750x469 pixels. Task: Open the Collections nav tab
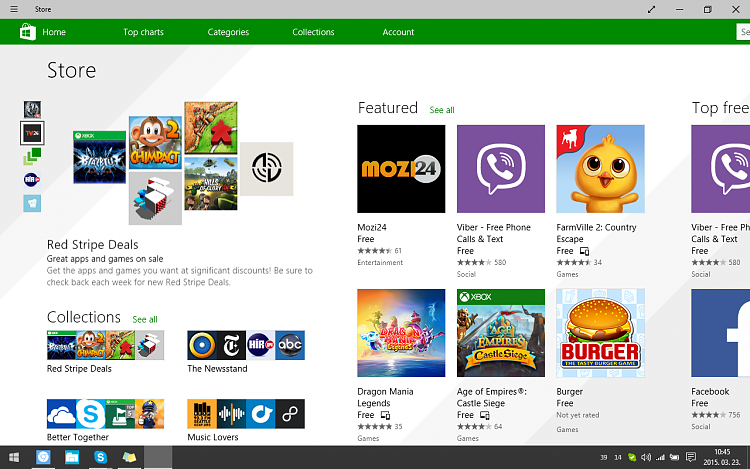click(x=313, y=32)
